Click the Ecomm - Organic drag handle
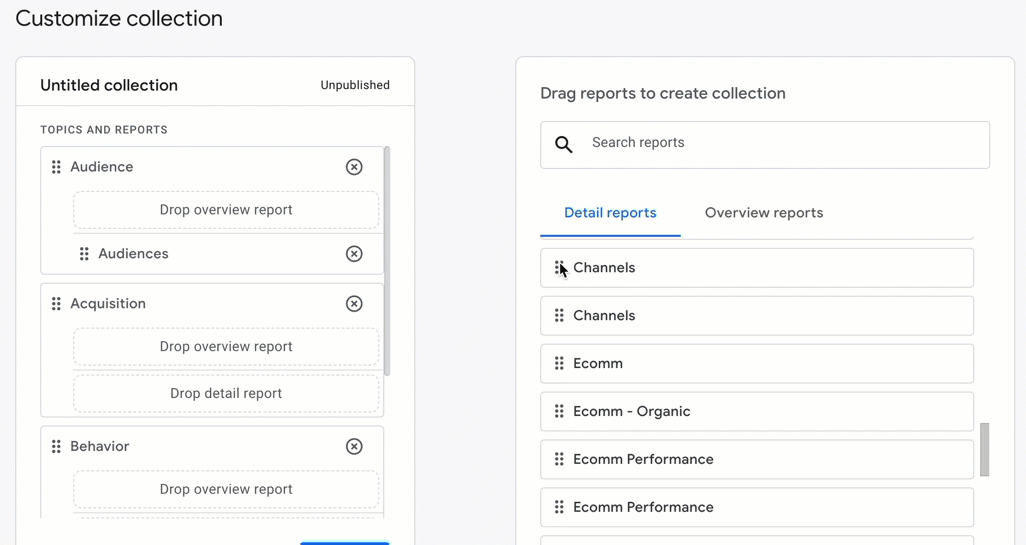The image size is (1026, 545). (559, 411)
